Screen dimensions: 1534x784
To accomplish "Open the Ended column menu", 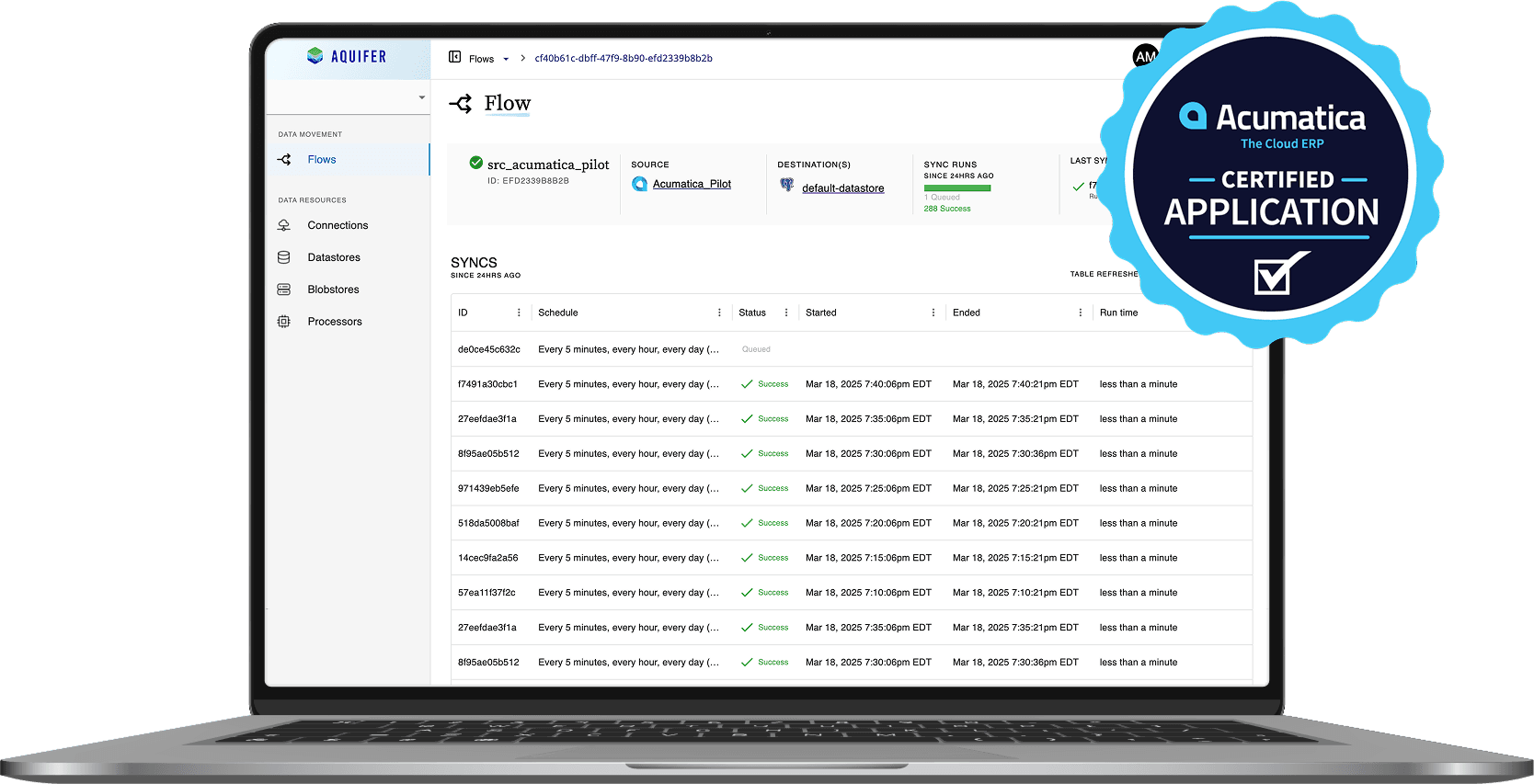I will click(x=1081, y=312).
